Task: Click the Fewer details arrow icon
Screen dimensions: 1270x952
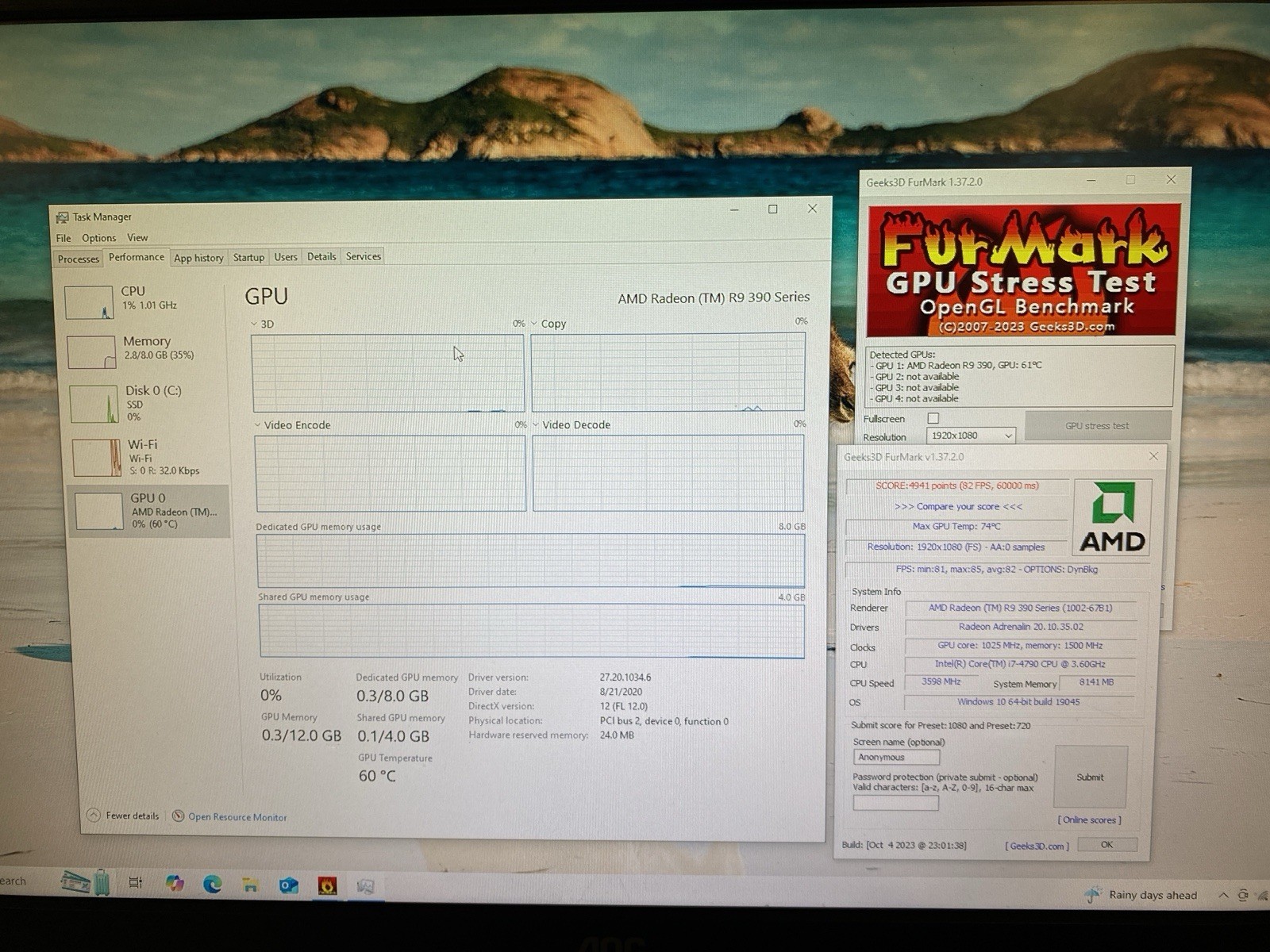Action: coord(94,815)
